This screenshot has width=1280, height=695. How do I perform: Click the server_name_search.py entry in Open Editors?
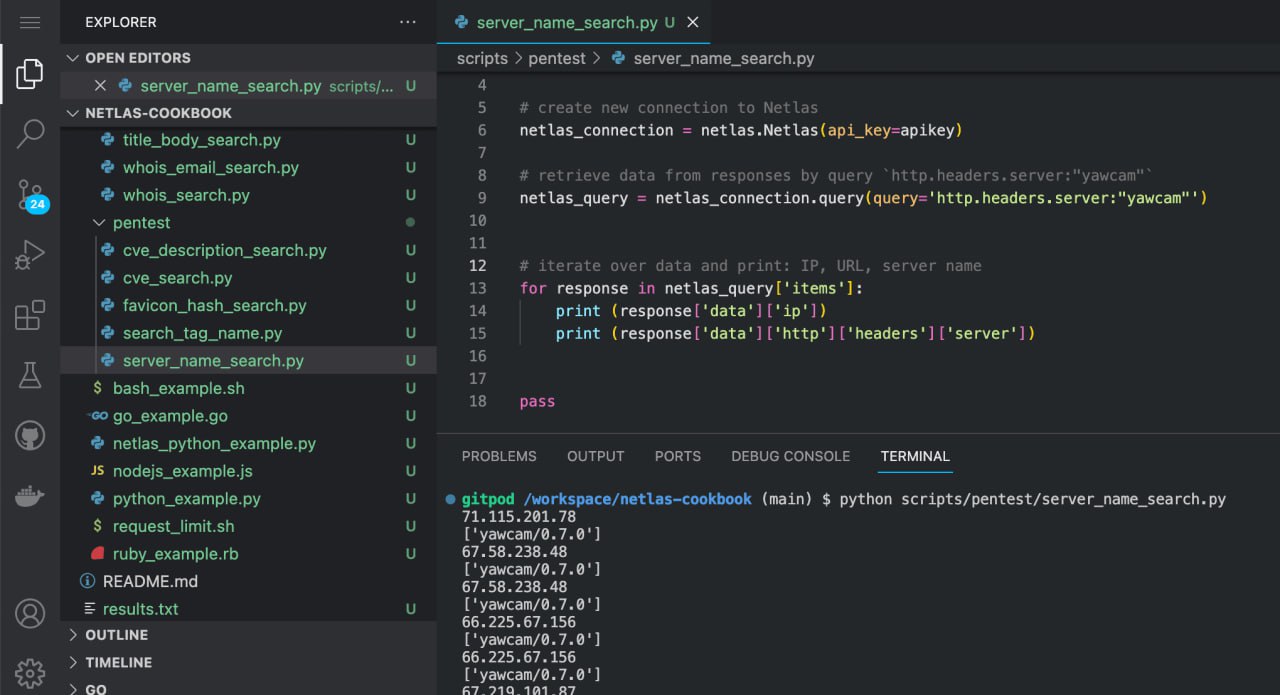click(x=248, y=86)
